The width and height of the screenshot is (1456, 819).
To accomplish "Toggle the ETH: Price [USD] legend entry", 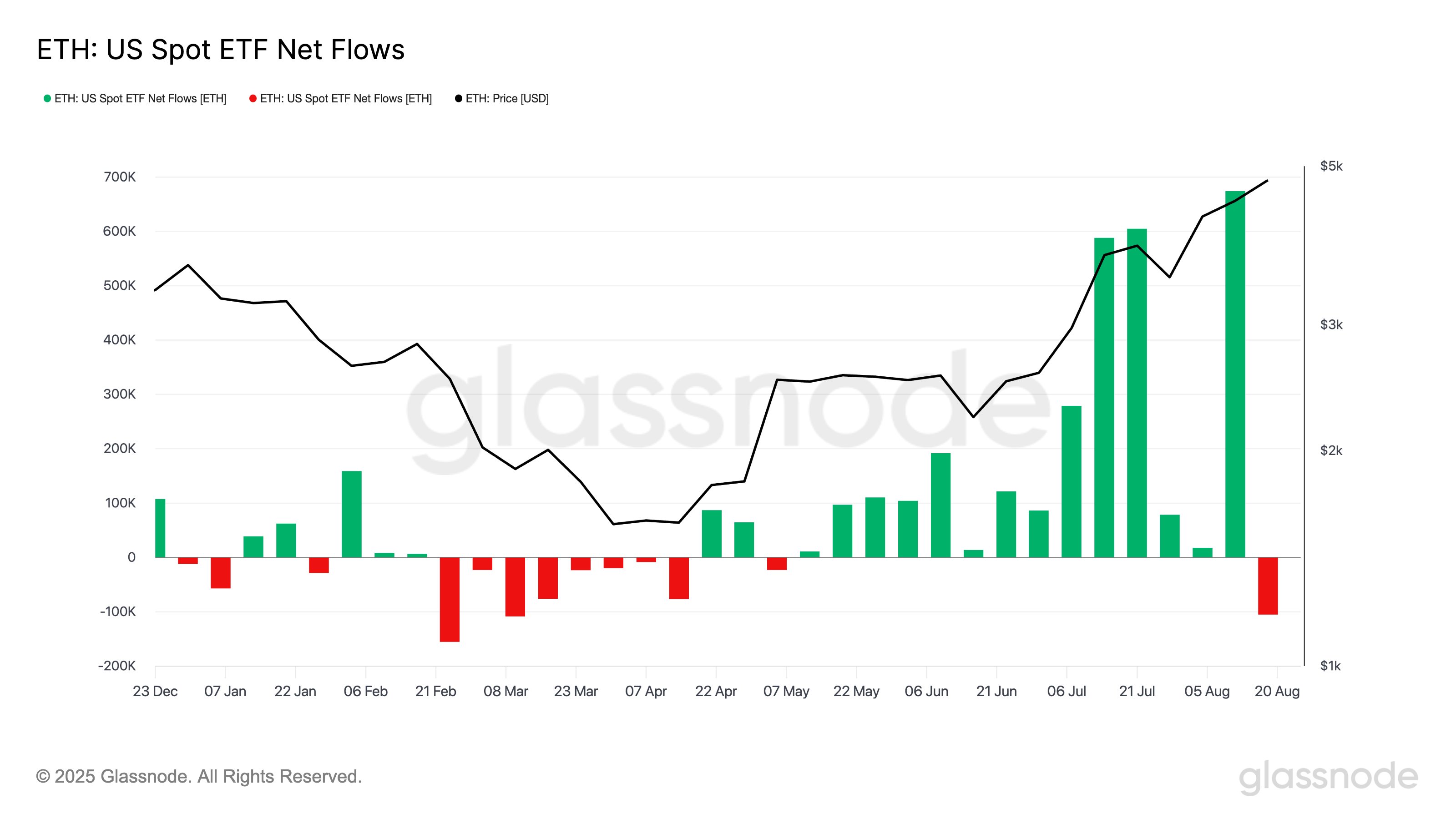I will (x=507, y=98).
